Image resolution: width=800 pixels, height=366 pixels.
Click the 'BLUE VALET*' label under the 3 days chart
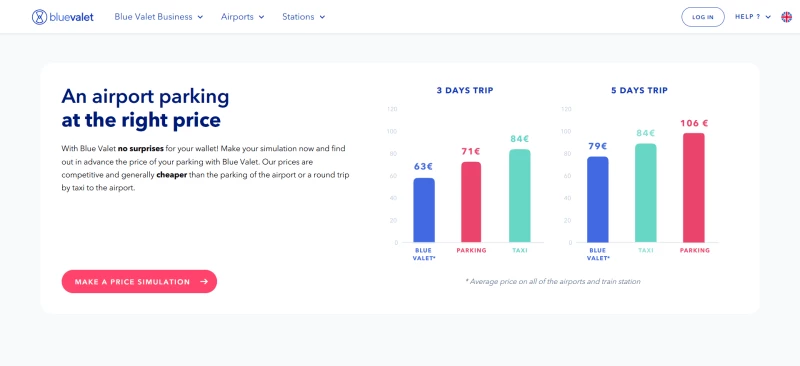(x=423, y=254)
